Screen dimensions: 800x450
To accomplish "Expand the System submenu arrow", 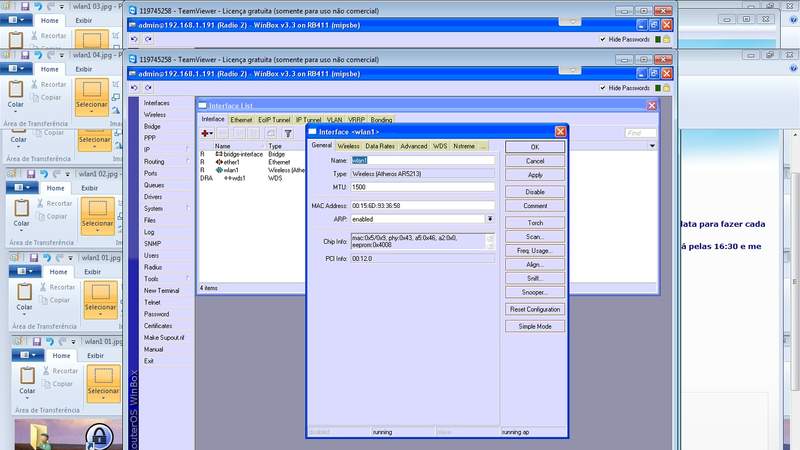I will coord(188,208).
